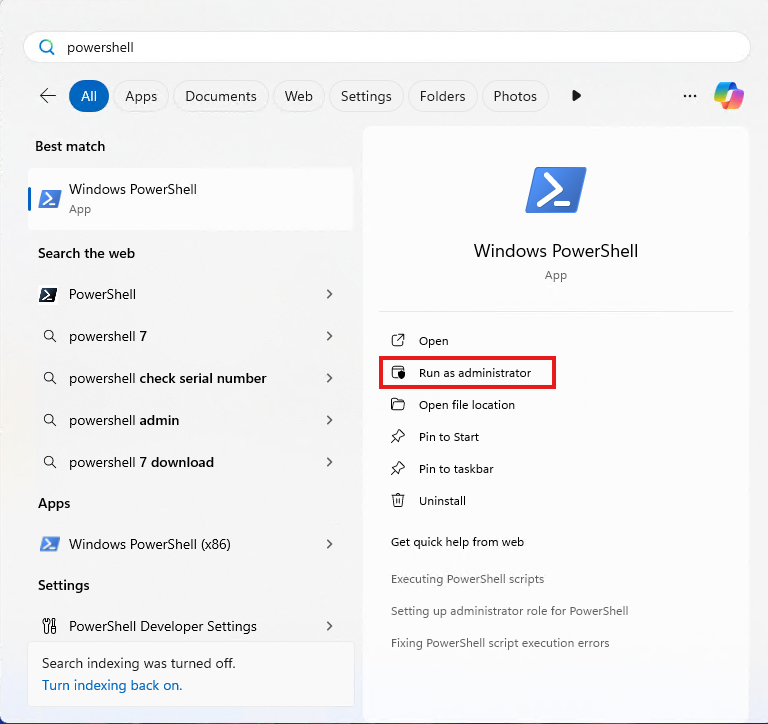The width and height of the screenshot is (768, 724).
Task: Click the Pin to taskbar pin icon
Action: [x=398, y=469]
